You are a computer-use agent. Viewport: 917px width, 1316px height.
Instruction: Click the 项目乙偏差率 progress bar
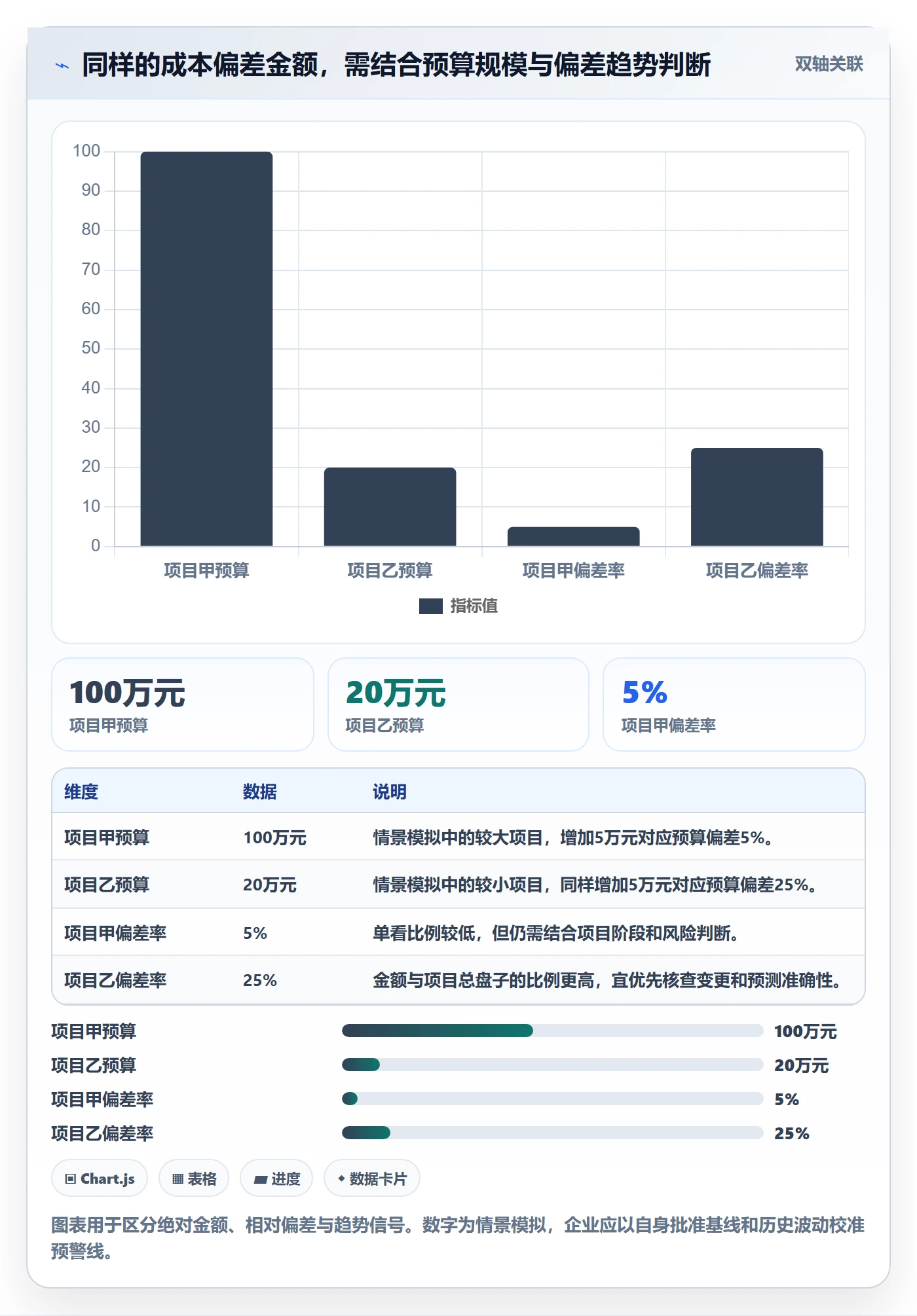click(x=552, y=1133)
